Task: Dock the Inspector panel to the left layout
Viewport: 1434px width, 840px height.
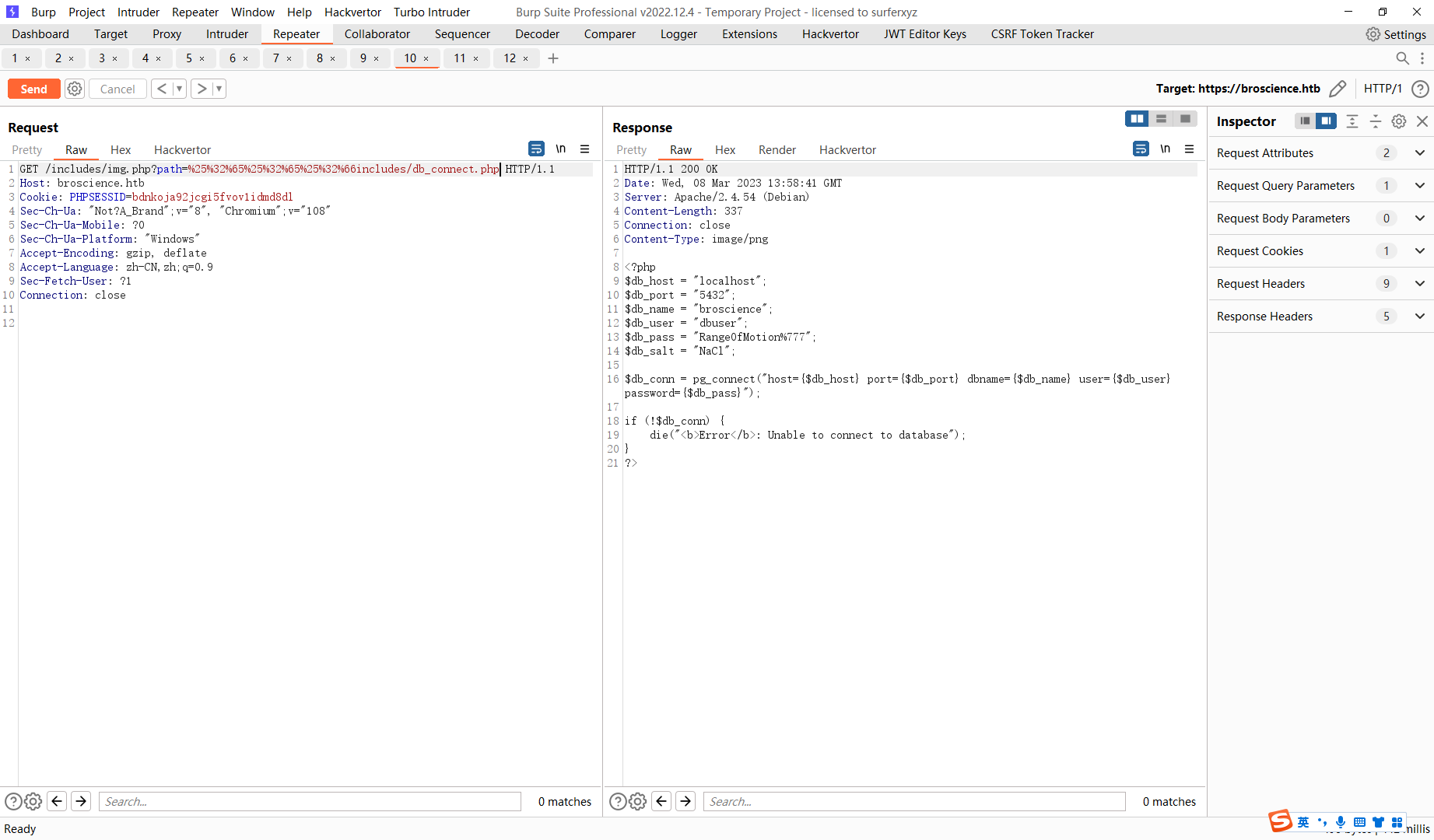Action: coord(1305,121)
